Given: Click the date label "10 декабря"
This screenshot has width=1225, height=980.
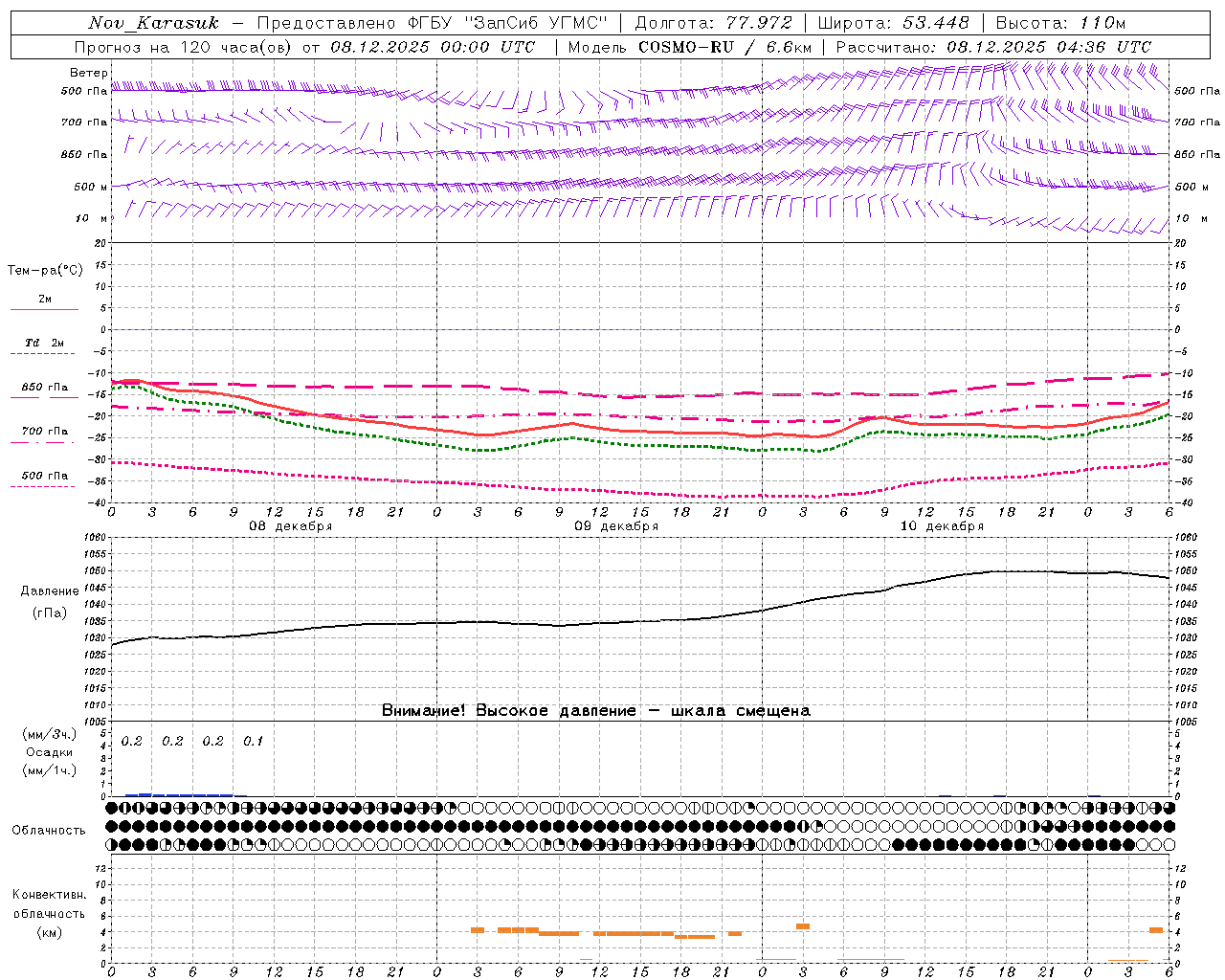Looking at the screenshot, I should [x=942, y=526].
